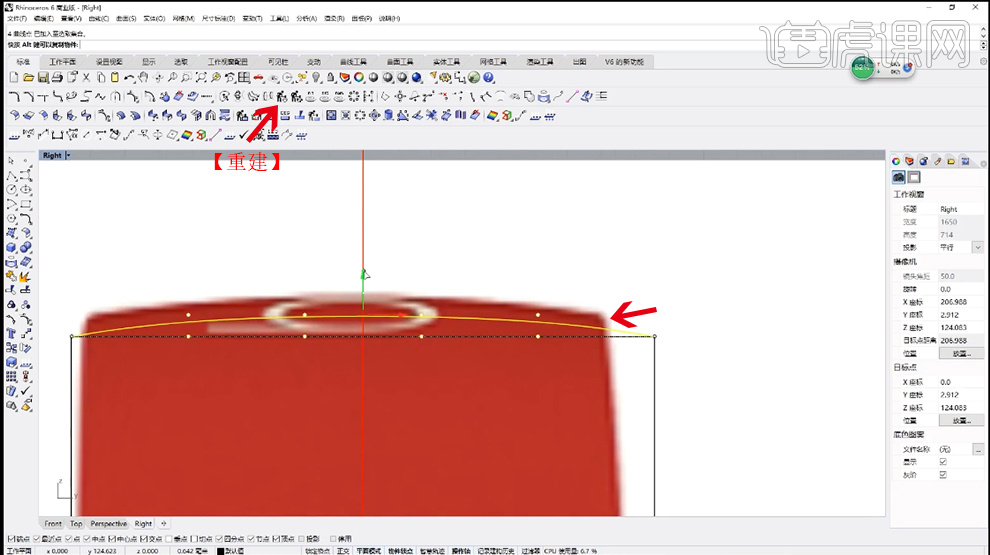This screenshot has width=990, height=555.
Task: Open the 分析(A) menu
Action: pyautogui.click(x=306, y=18)
